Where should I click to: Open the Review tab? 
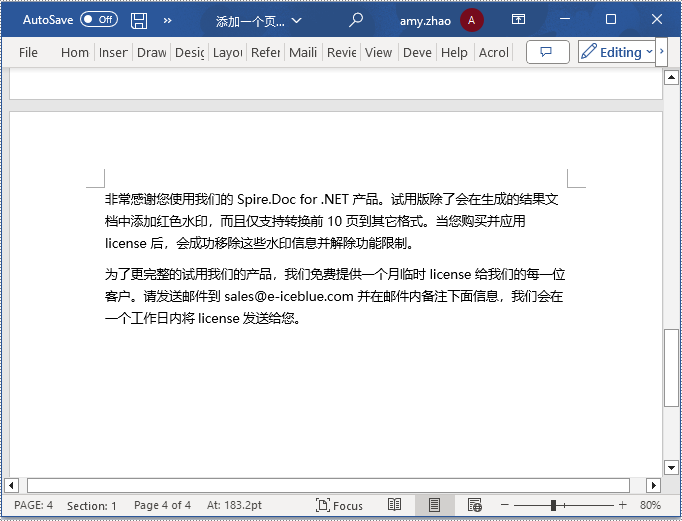click(341, 53)
